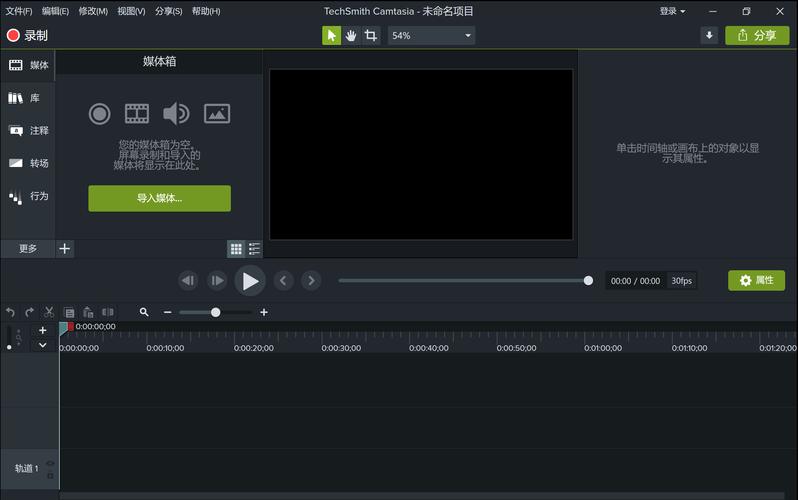Click the Split clip icon
Viewport: 798px width, 500px height.
coord(108,312)
